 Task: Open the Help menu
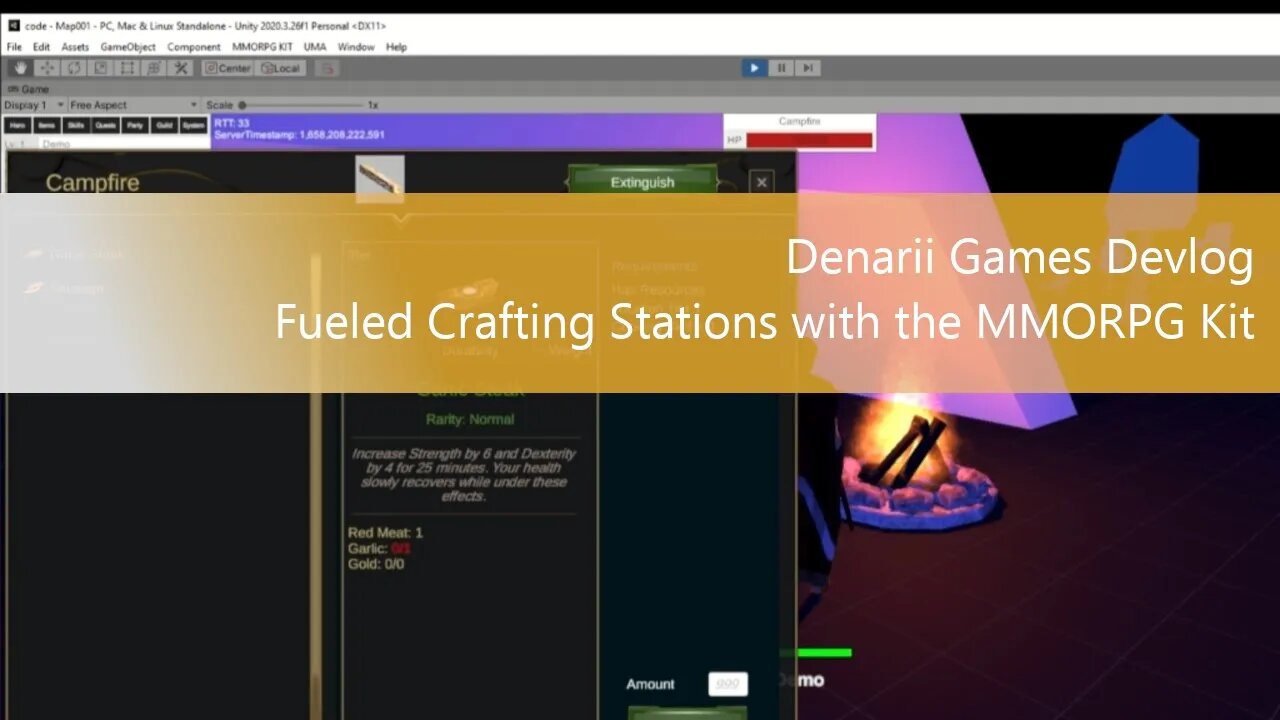tap(396, 47)
